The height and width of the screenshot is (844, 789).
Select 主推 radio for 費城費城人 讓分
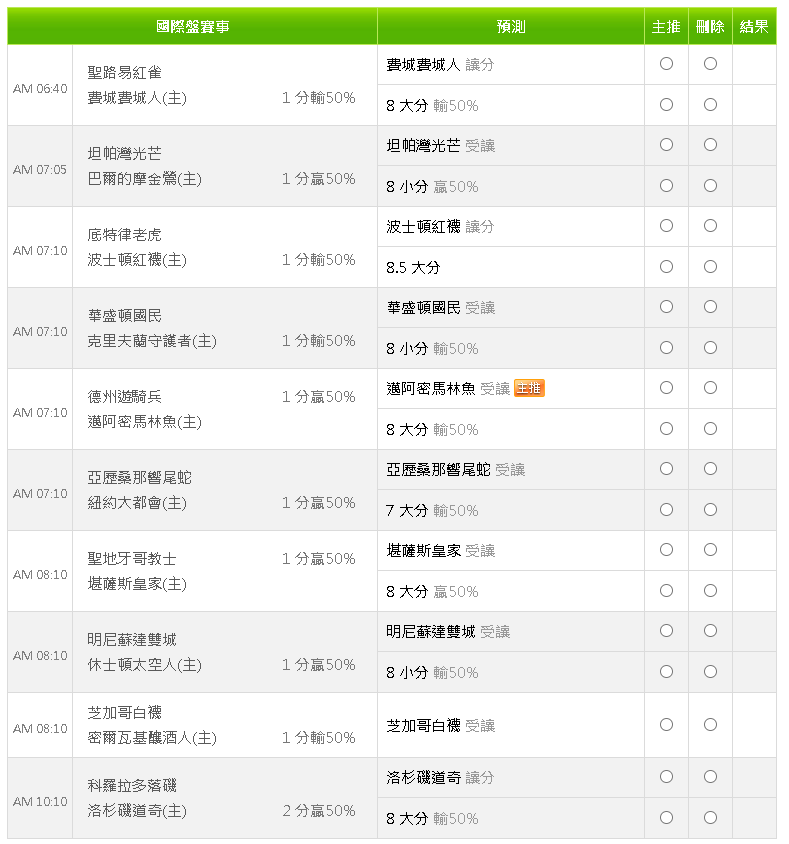click(666, 64)
